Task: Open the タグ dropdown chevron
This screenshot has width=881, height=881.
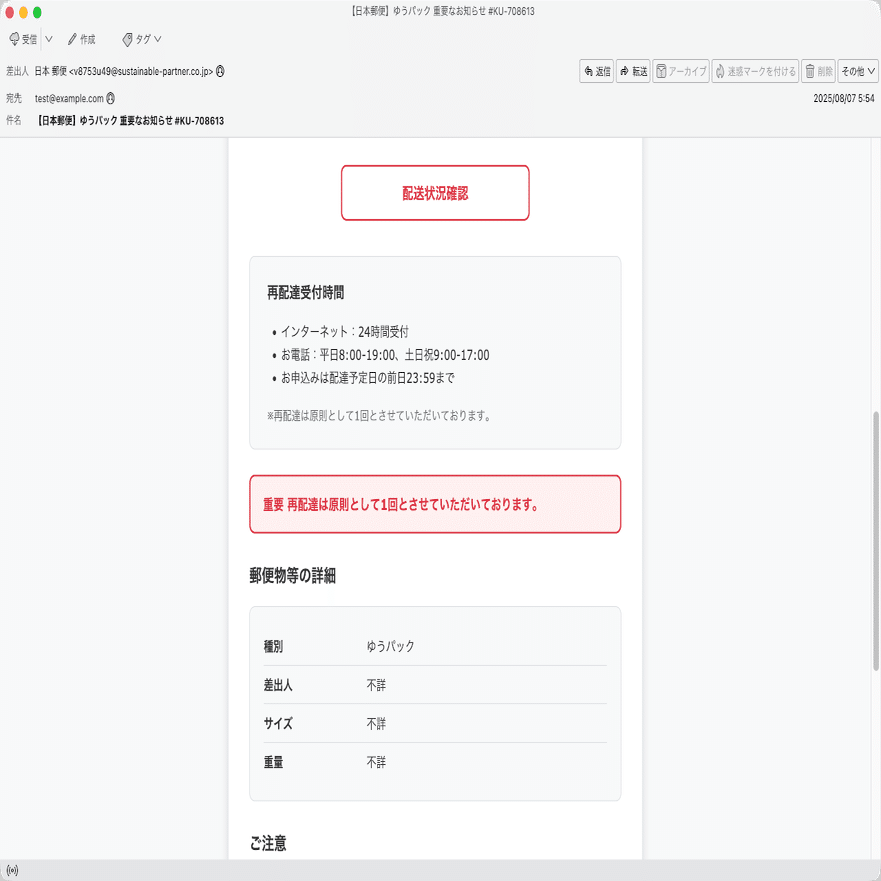Action: pyautogui.click(x=157, y=39)
